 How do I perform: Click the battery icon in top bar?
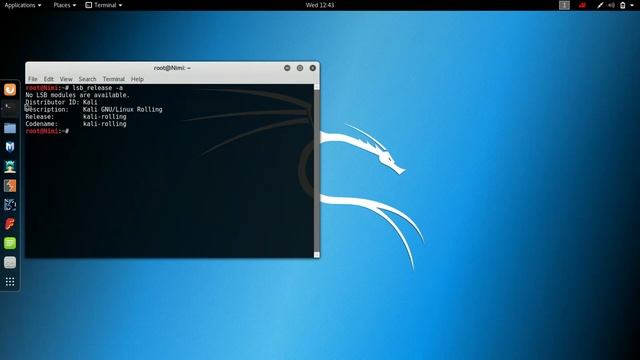pos(622,5)
